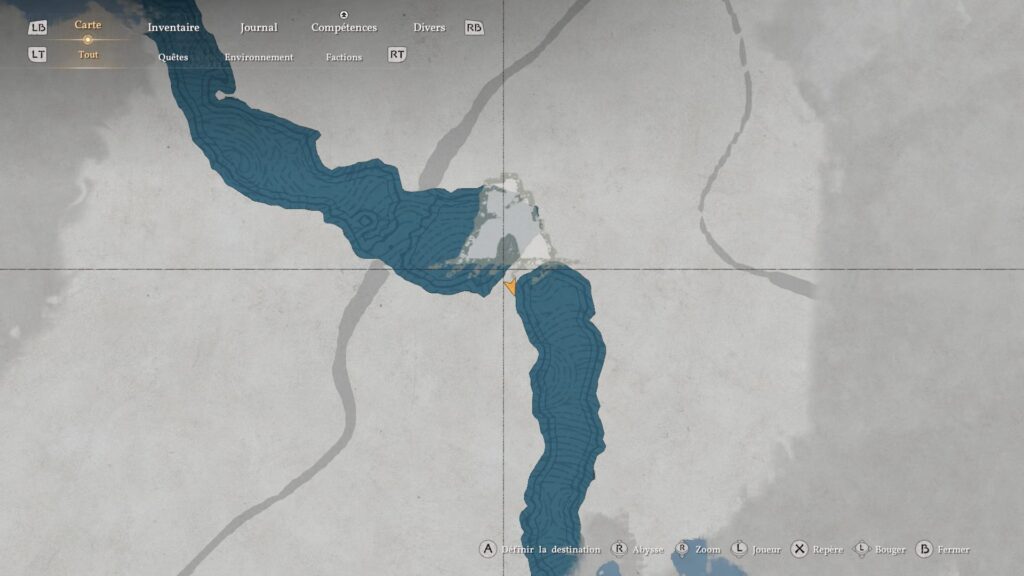Click the RT trigger filter icon
Viewport: 1024px width, 576px height.
(397, 55)
